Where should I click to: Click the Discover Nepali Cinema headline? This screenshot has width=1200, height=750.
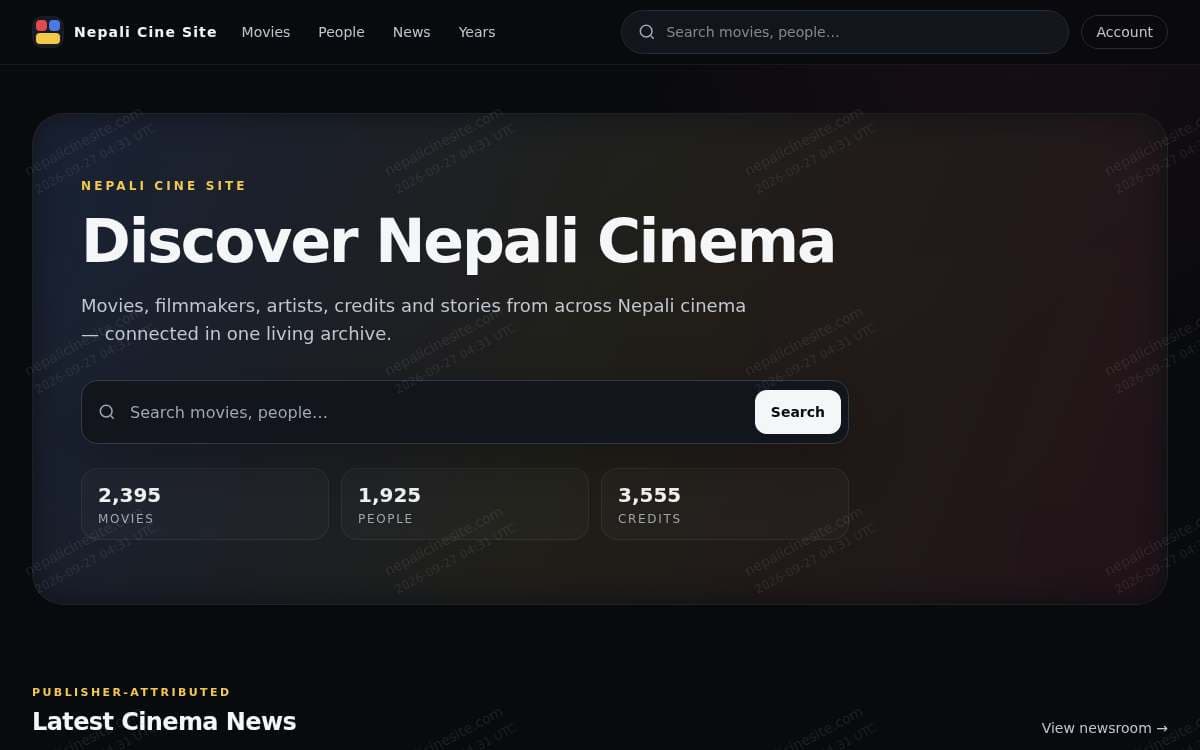pos(458,241)
